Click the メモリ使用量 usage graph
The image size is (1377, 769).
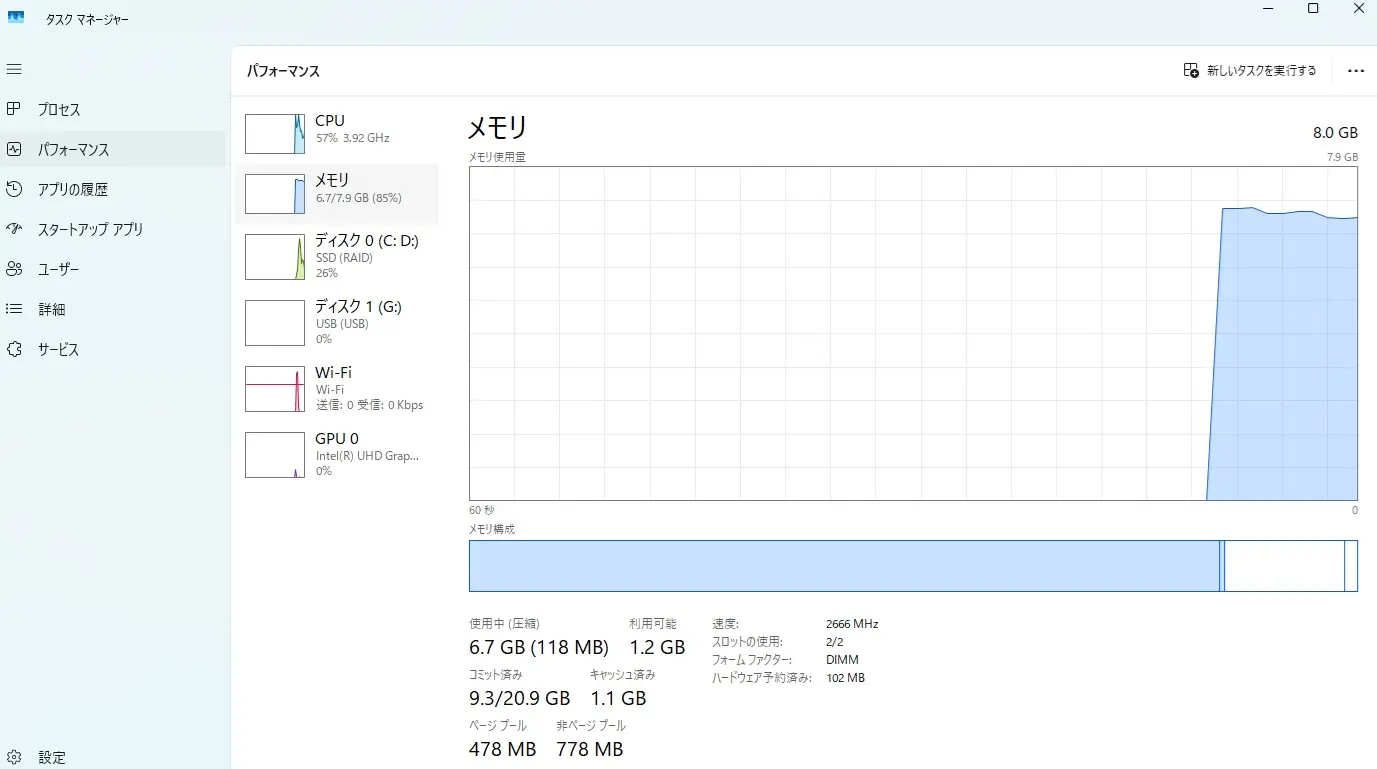(913, 333)
